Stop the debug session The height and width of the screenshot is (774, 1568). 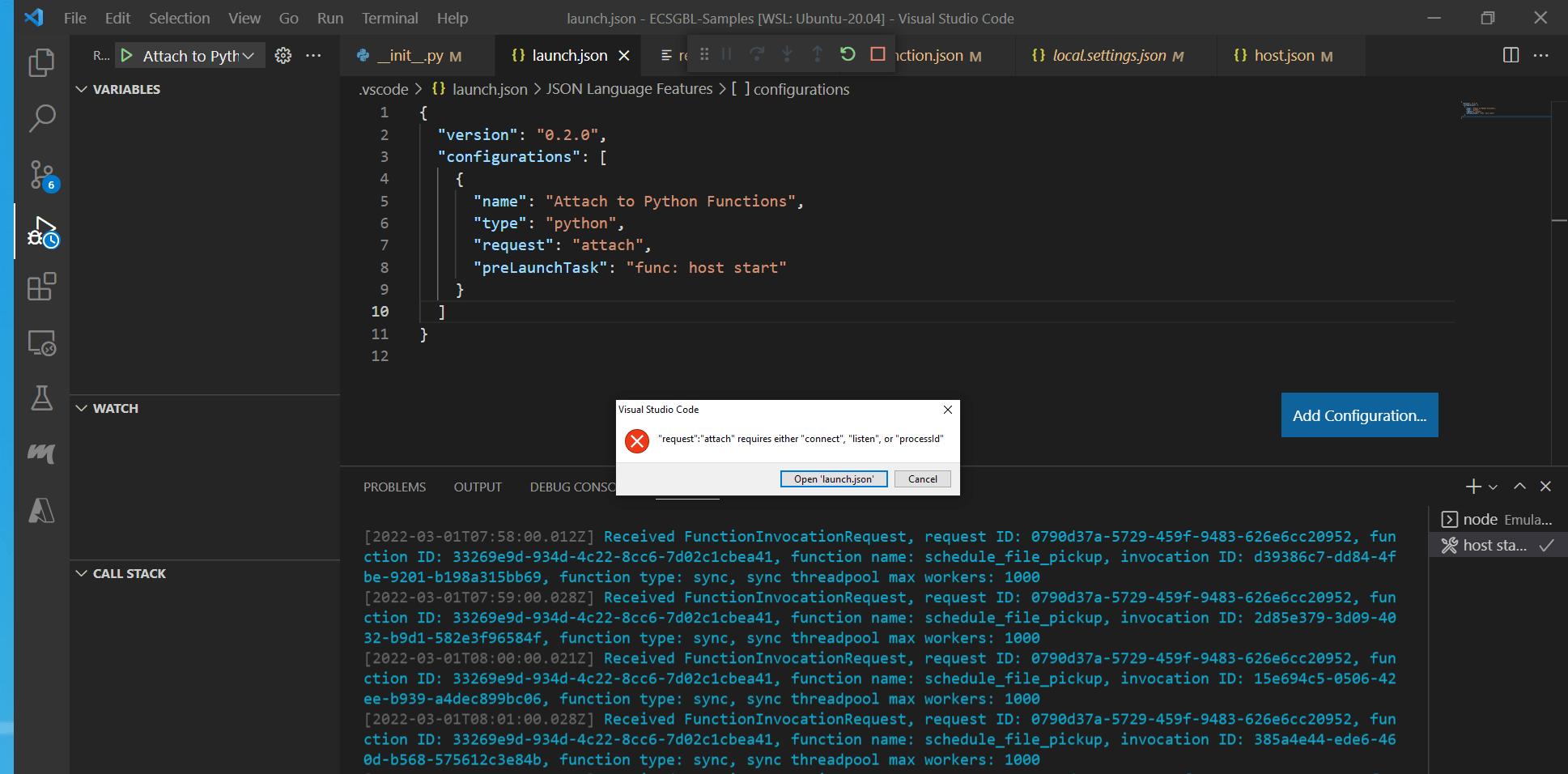tap(877, 54)
